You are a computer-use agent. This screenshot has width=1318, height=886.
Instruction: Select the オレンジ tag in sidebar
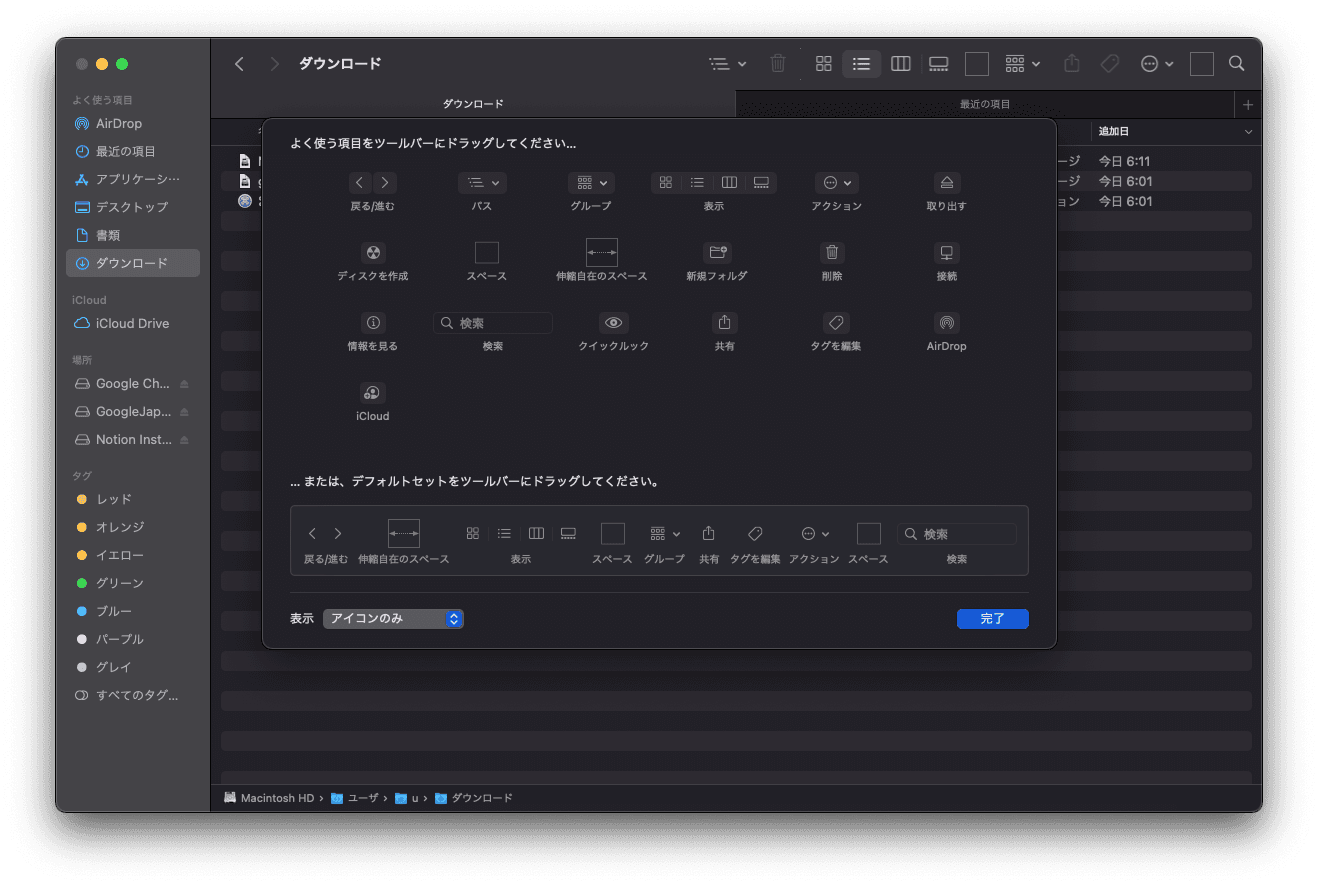(x=133, y=527)
